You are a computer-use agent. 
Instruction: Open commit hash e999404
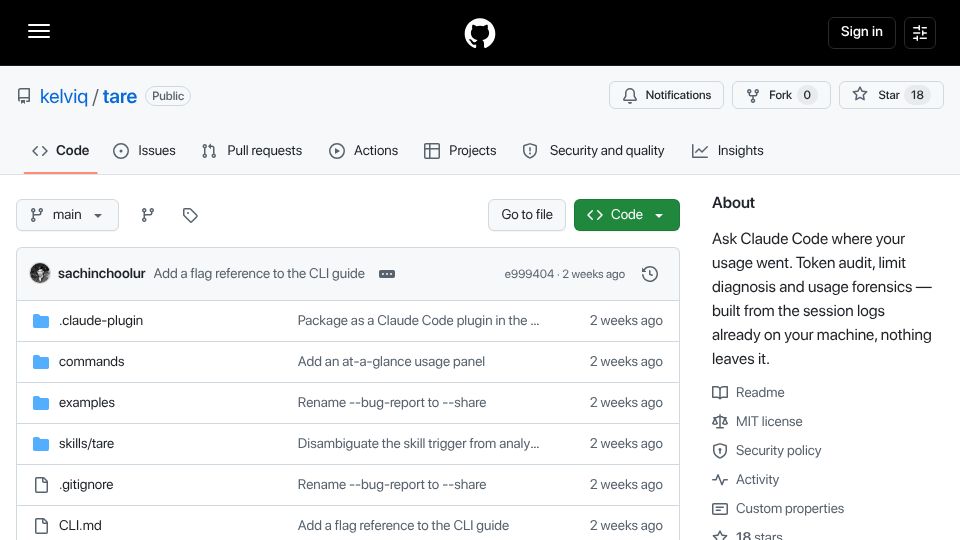pos(529,274)
